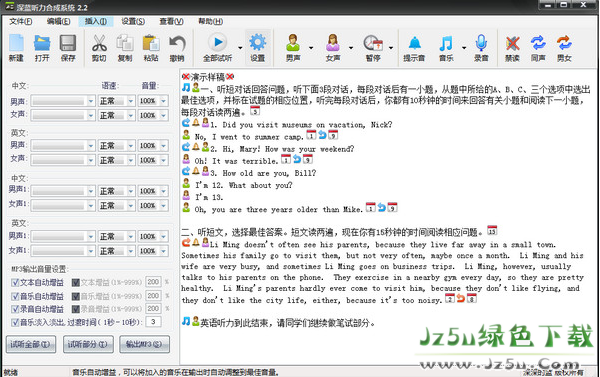Click the 录音增益 value field 200
600x377 pixels.
coord(153,308)
